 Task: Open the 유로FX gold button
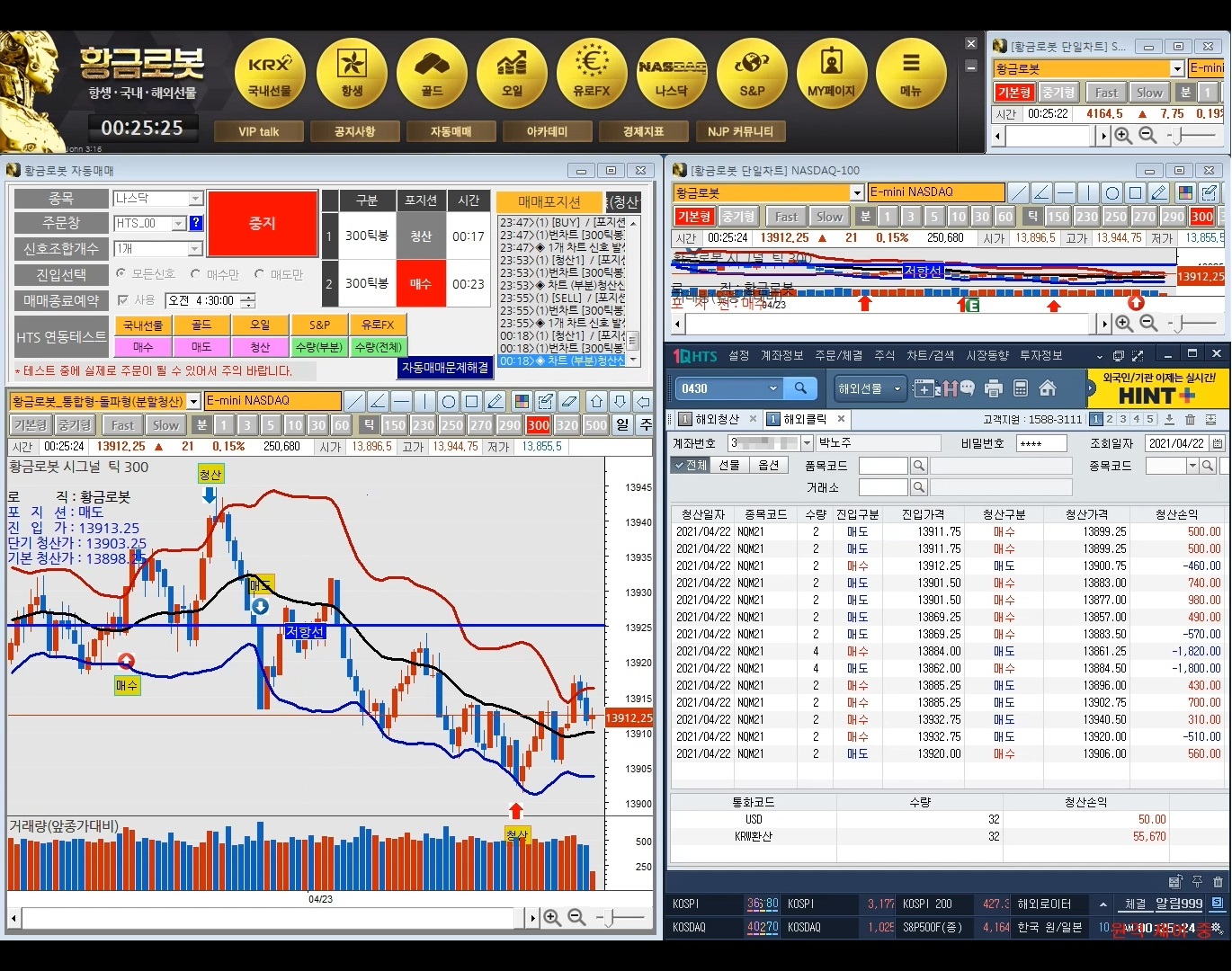pos(592,74)
